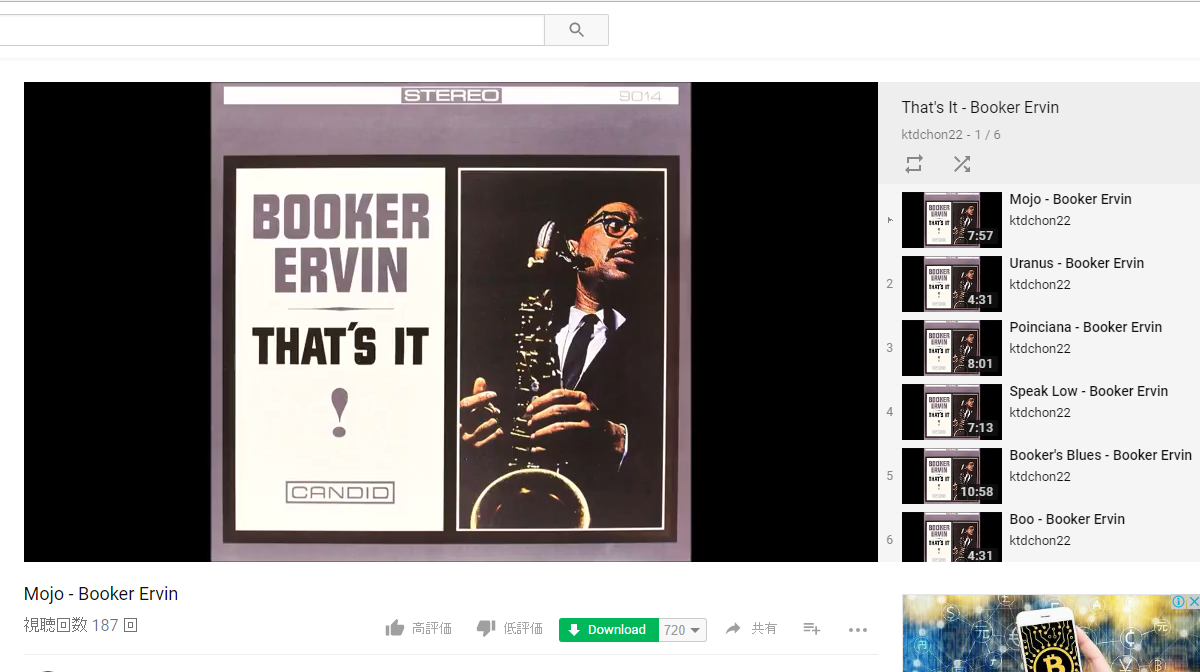Open the Booker's Blues playlist thumbnail

952,476
